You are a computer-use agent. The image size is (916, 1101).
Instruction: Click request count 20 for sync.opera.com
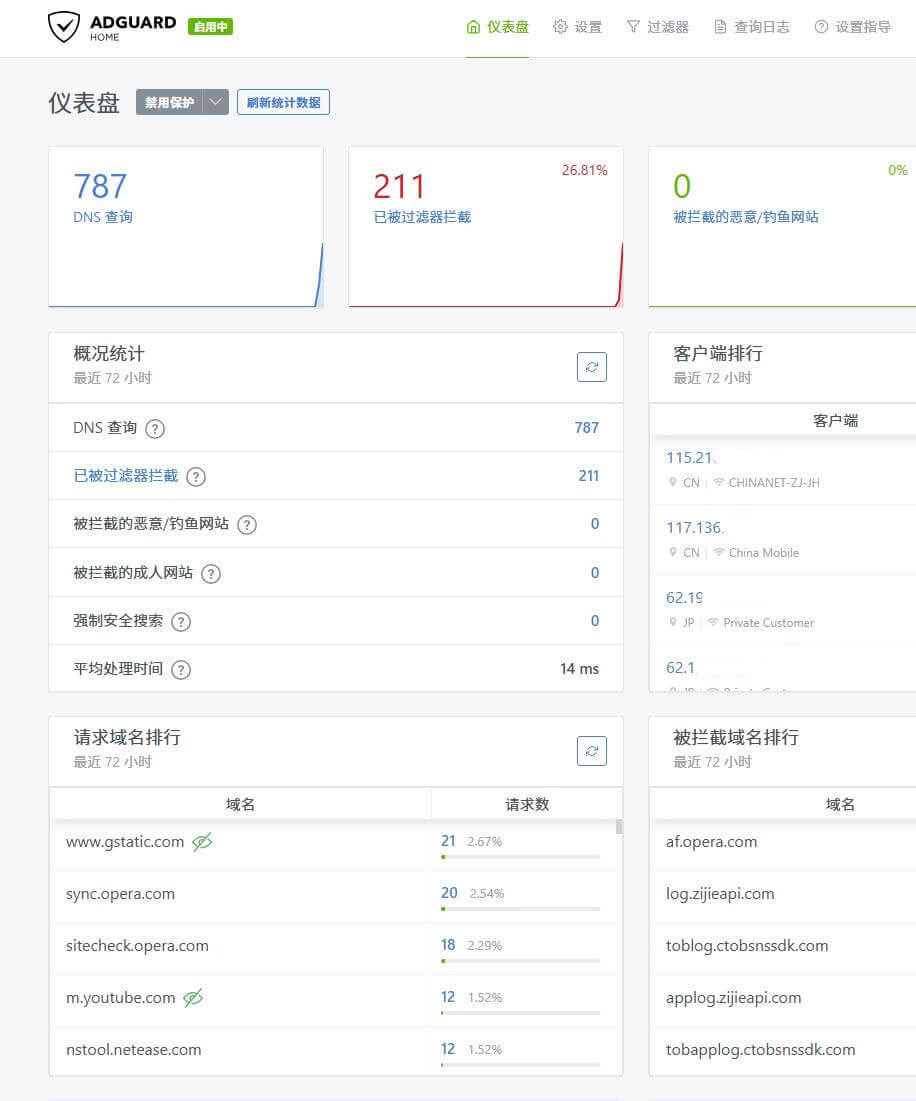tap(449, 892)
